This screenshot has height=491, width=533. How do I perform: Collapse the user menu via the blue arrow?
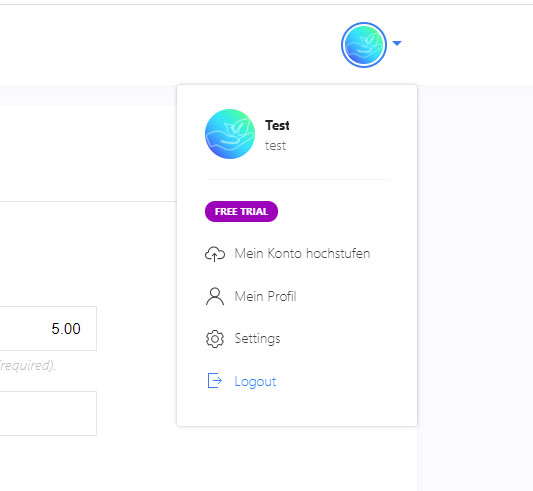click(x=397, y=43)
